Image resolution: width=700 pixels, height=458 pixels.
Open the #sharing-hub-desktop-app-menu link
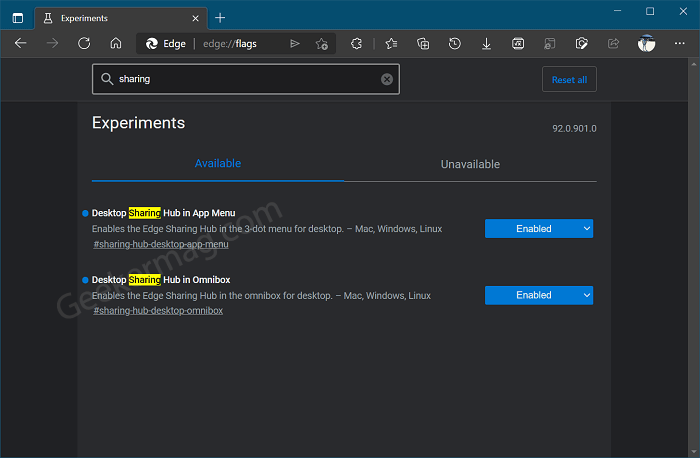pyautogui.click(x=161, y=244)
